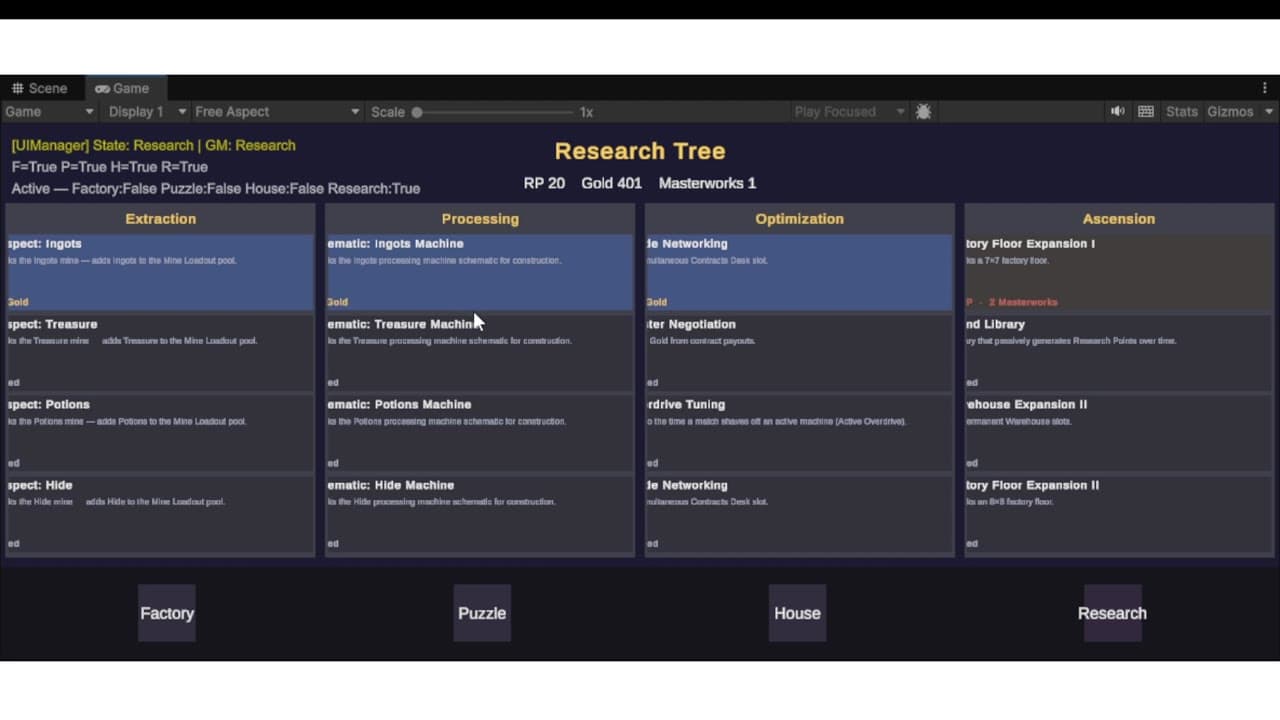Click the Active Factory:False debug line
Screen dimensions: 1280x720
[x=216, y=188]
